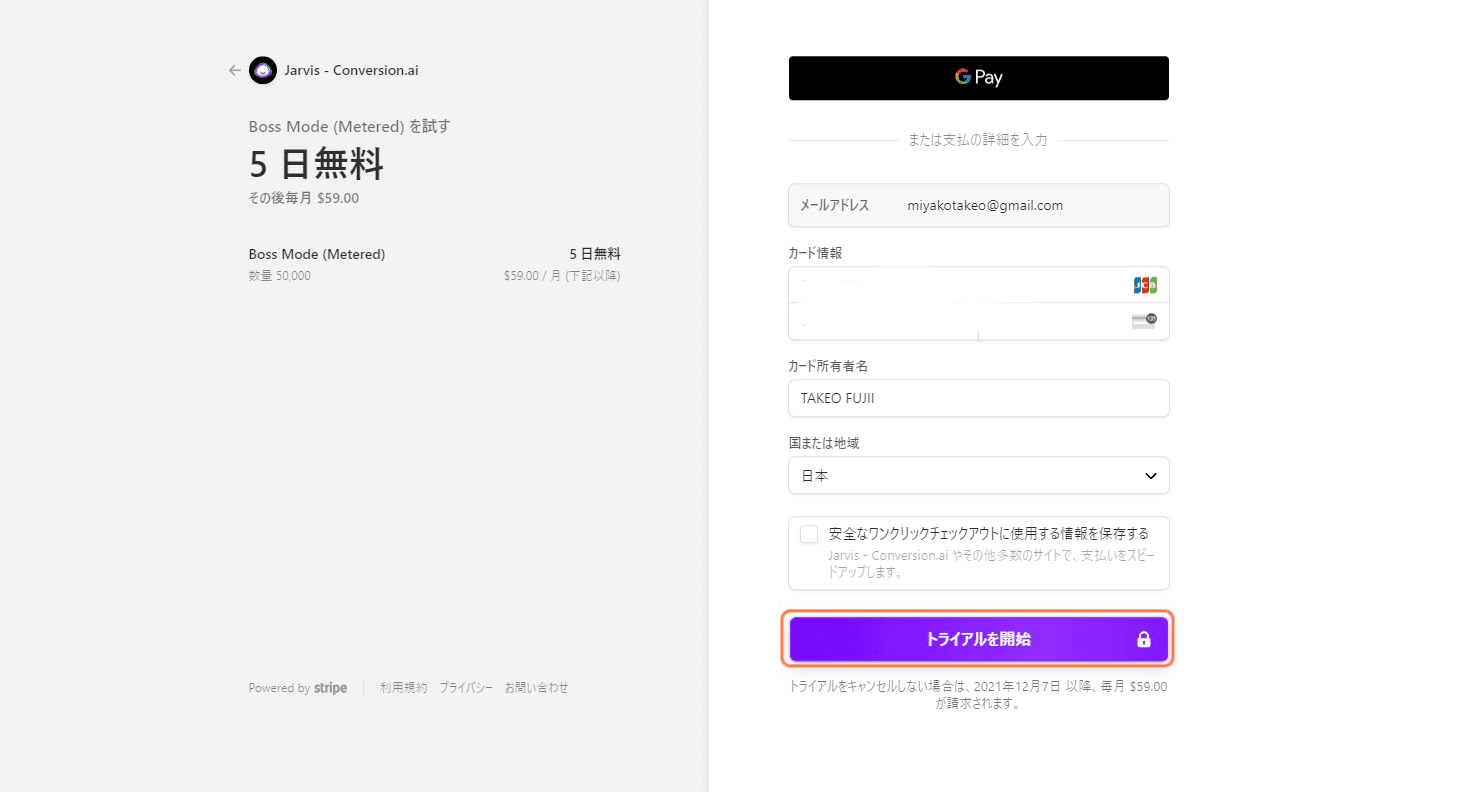Enable the save info for one-click checkout checkbox

point(809,534)
